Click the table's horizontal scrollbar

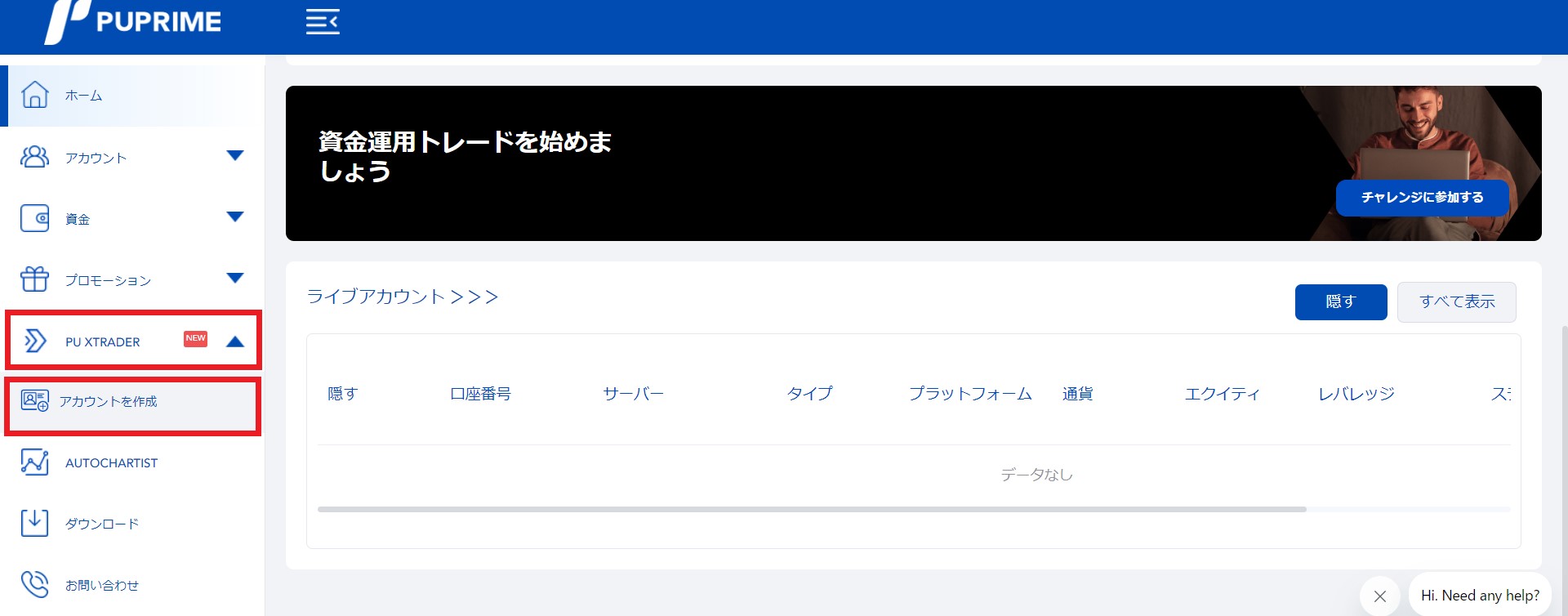pos(812,509)
